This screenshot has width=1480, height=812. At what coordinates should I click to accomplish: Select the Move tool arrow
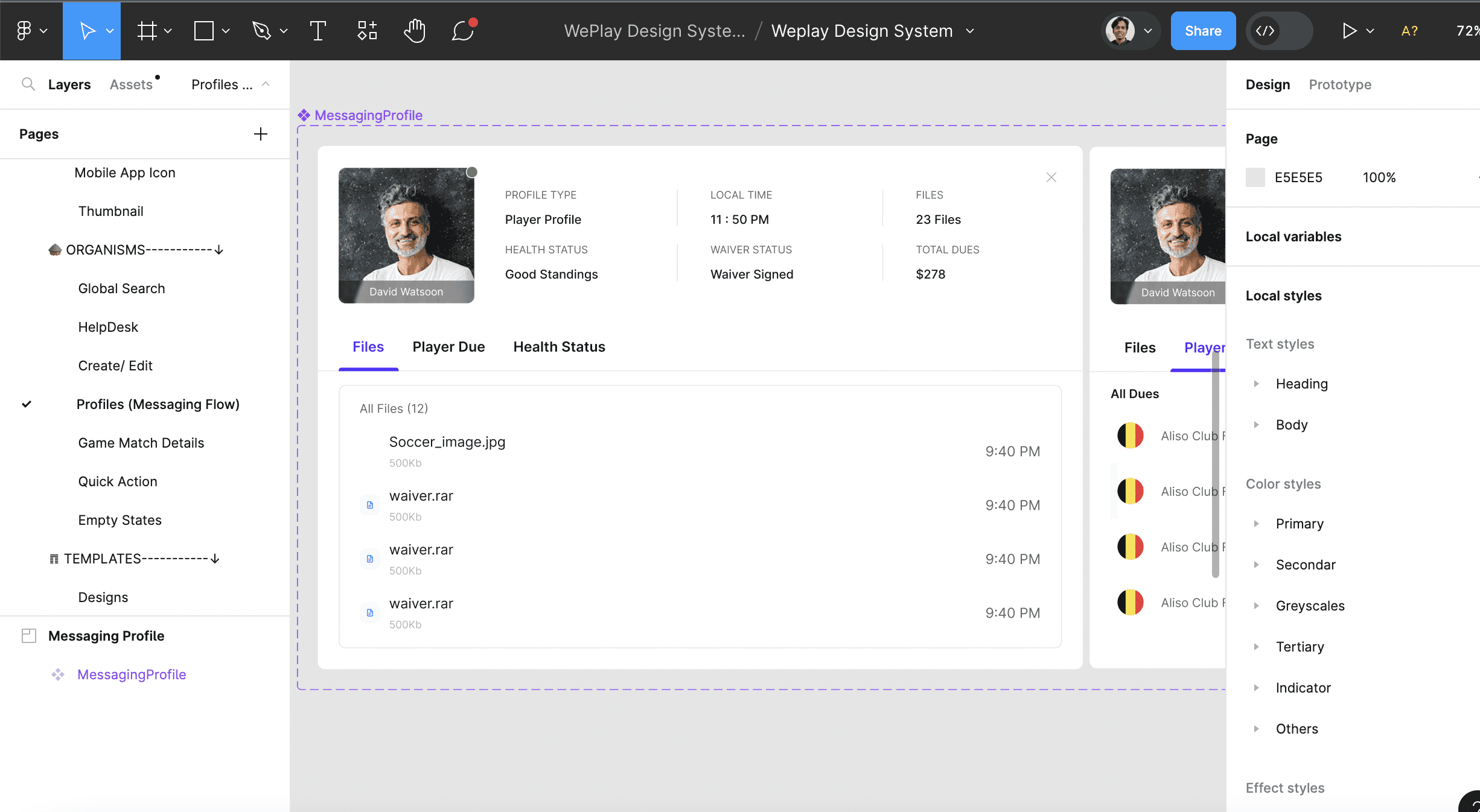tap(88, 31)
